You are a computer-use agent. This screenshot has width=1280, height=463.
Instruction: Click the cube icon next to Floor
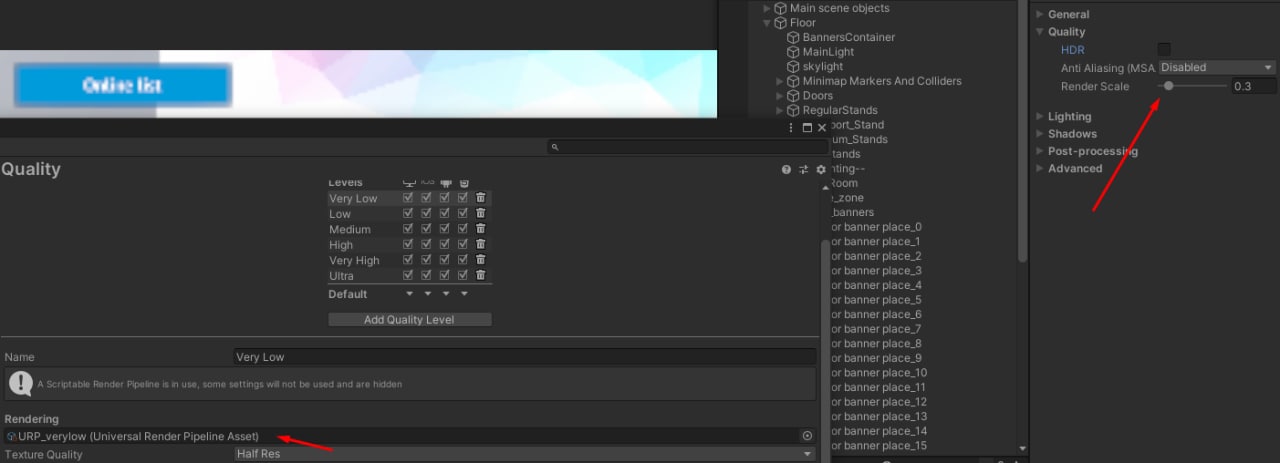780,22
